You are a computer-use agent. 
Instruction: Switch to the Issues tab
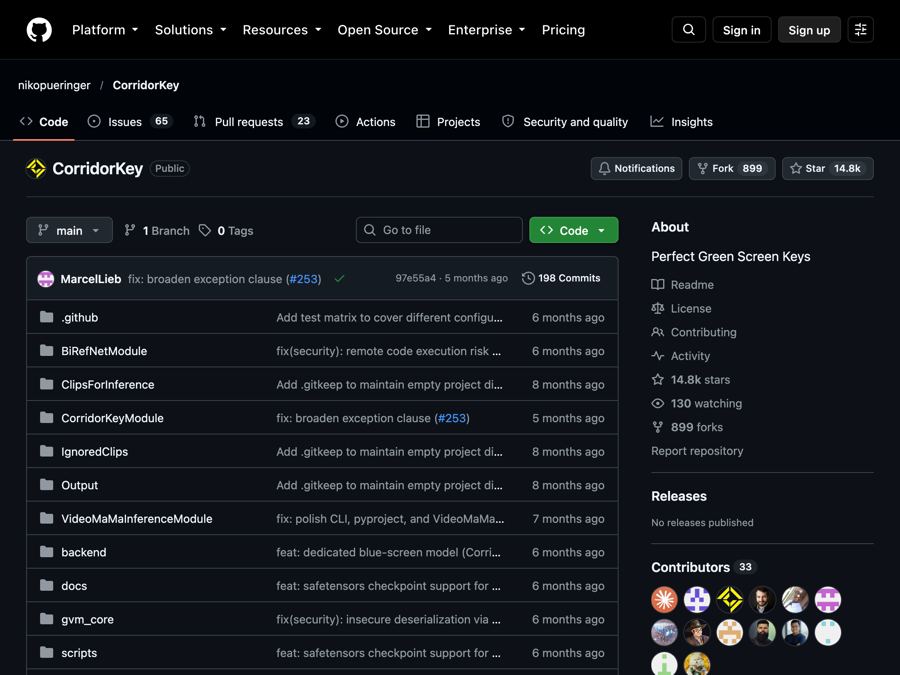130,122
